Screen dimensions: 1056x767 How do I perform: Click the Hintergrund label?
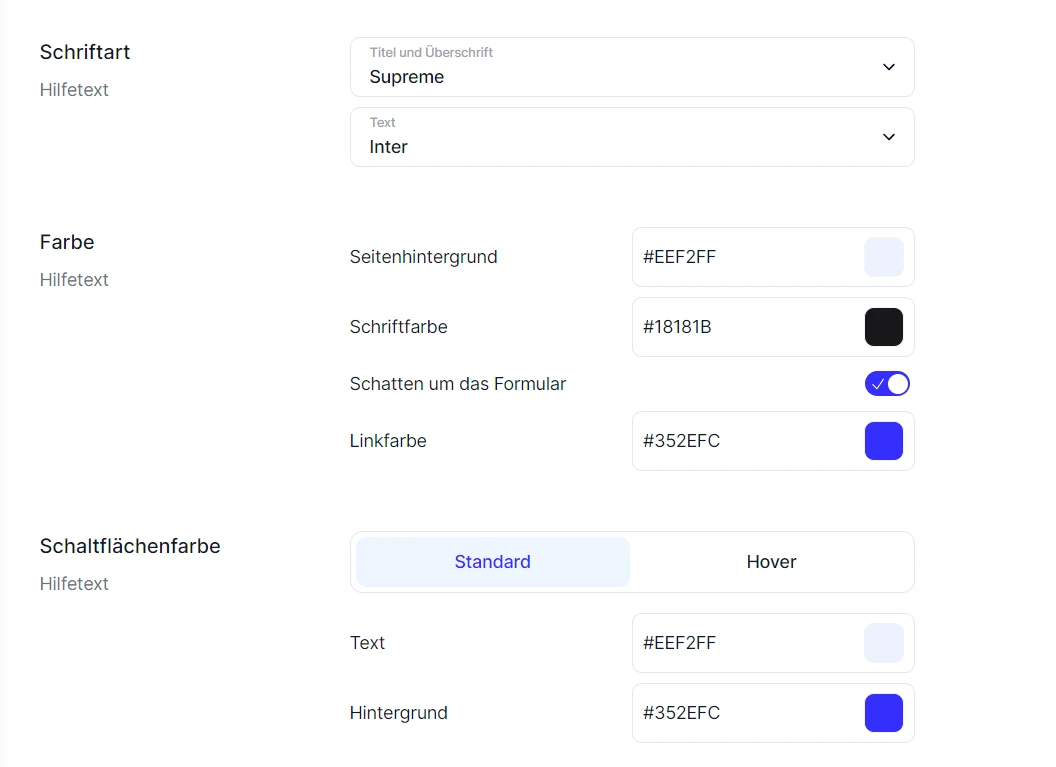[x=399, y=713]
